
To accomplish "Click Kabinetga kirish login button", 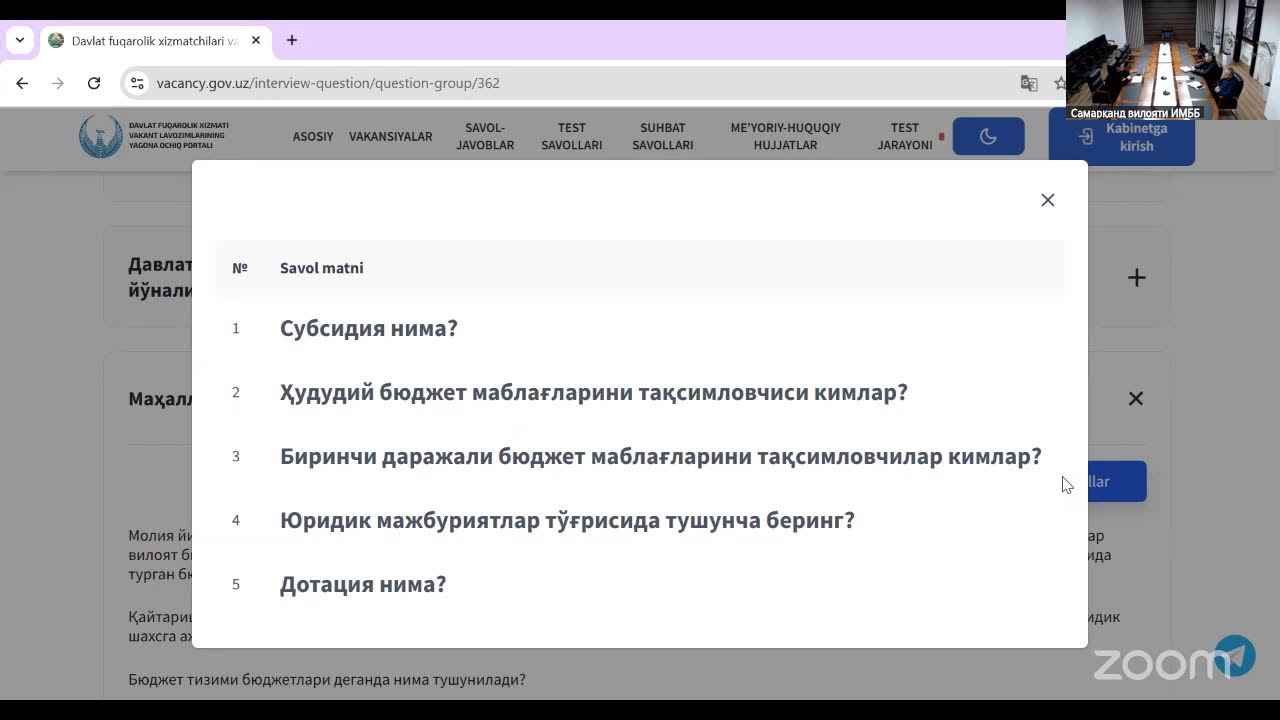I will (1121, 137).
